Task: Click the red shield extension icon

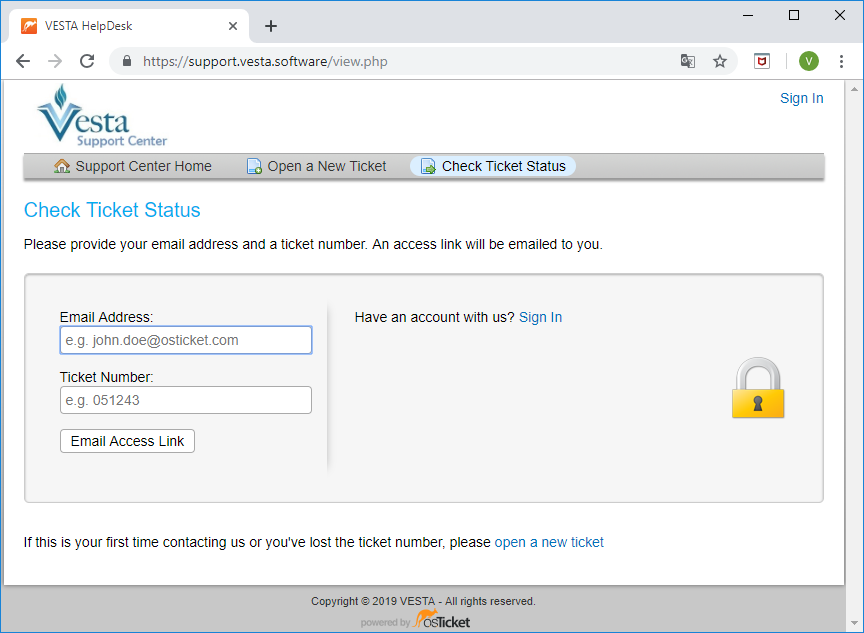Action: click(x=762, y=61)
